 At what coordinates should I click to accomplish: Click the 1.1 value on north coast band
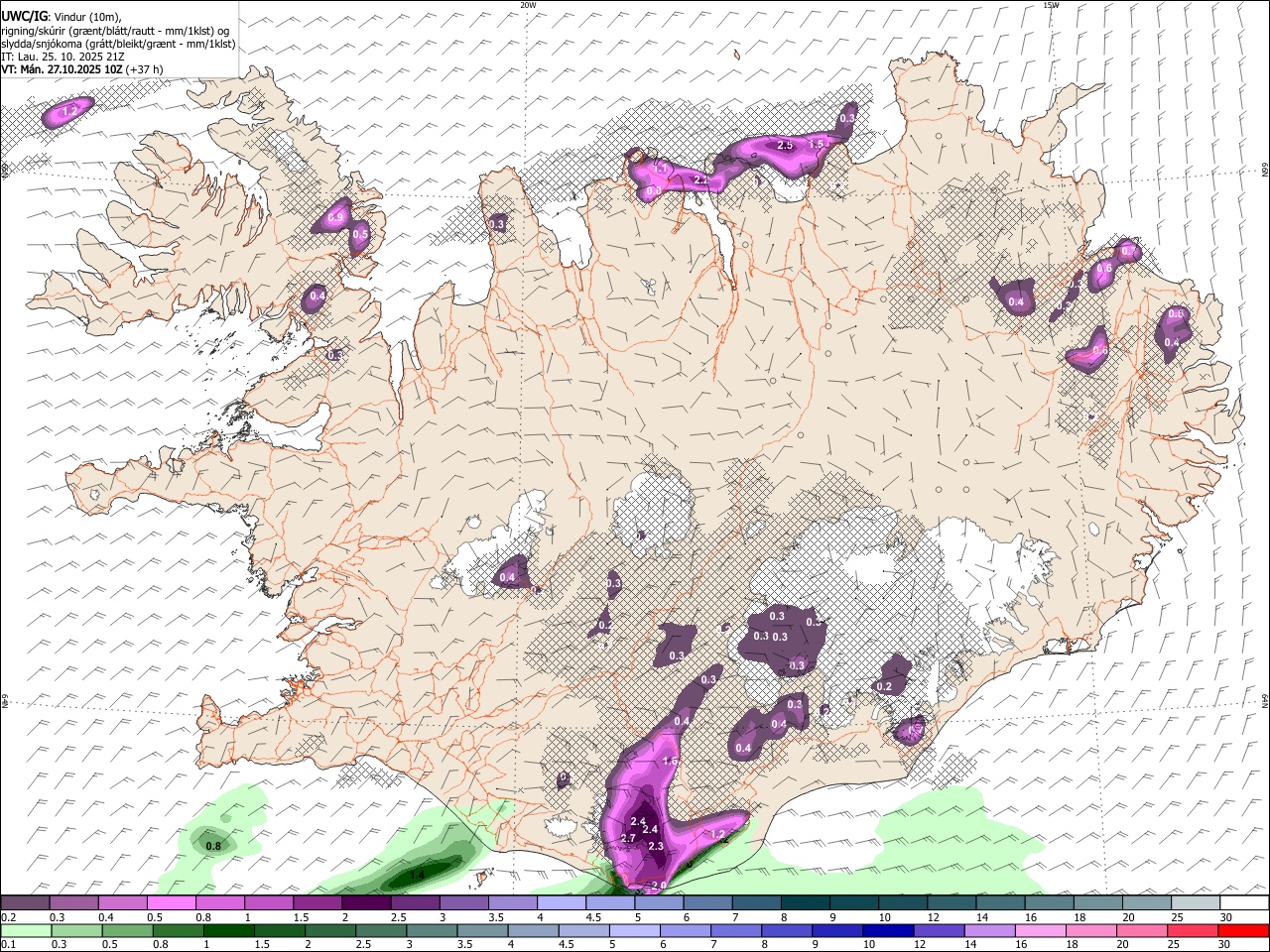[660, 169]
